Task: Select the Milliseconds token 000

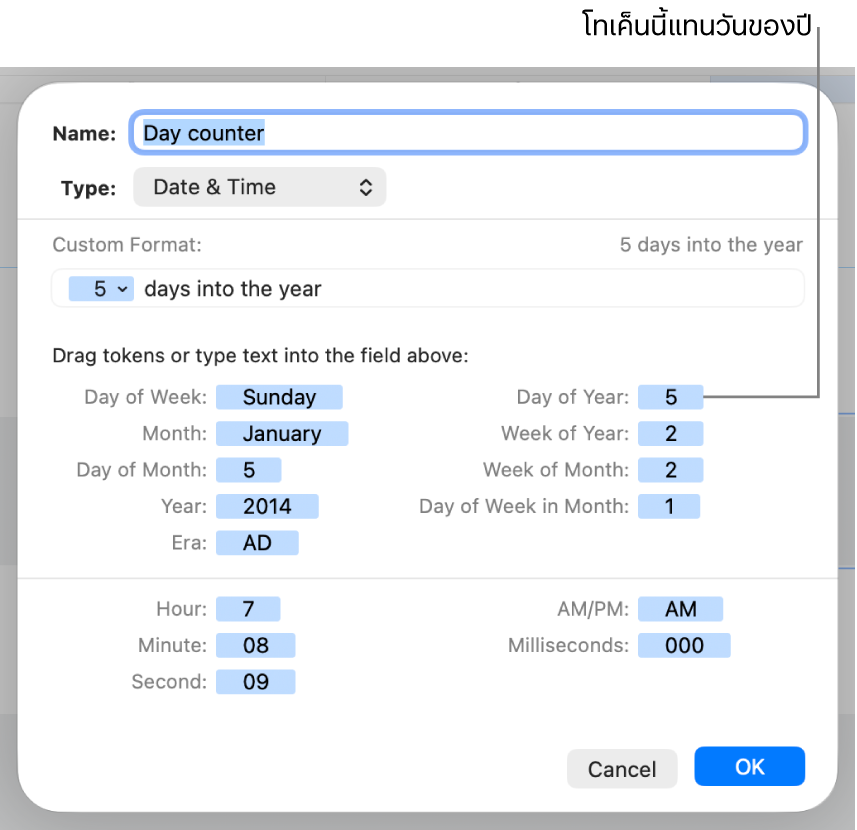Action: coord(684,645)
